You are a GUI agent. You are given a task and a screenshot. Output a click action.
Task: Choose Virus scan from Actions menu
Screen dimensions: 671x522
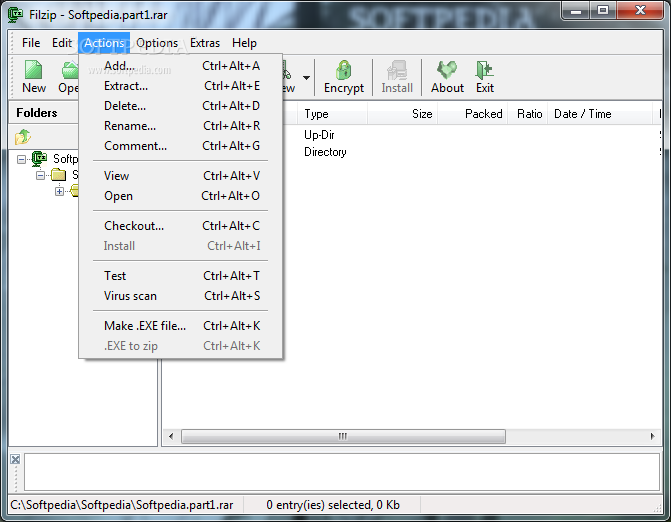click(181, 296)
